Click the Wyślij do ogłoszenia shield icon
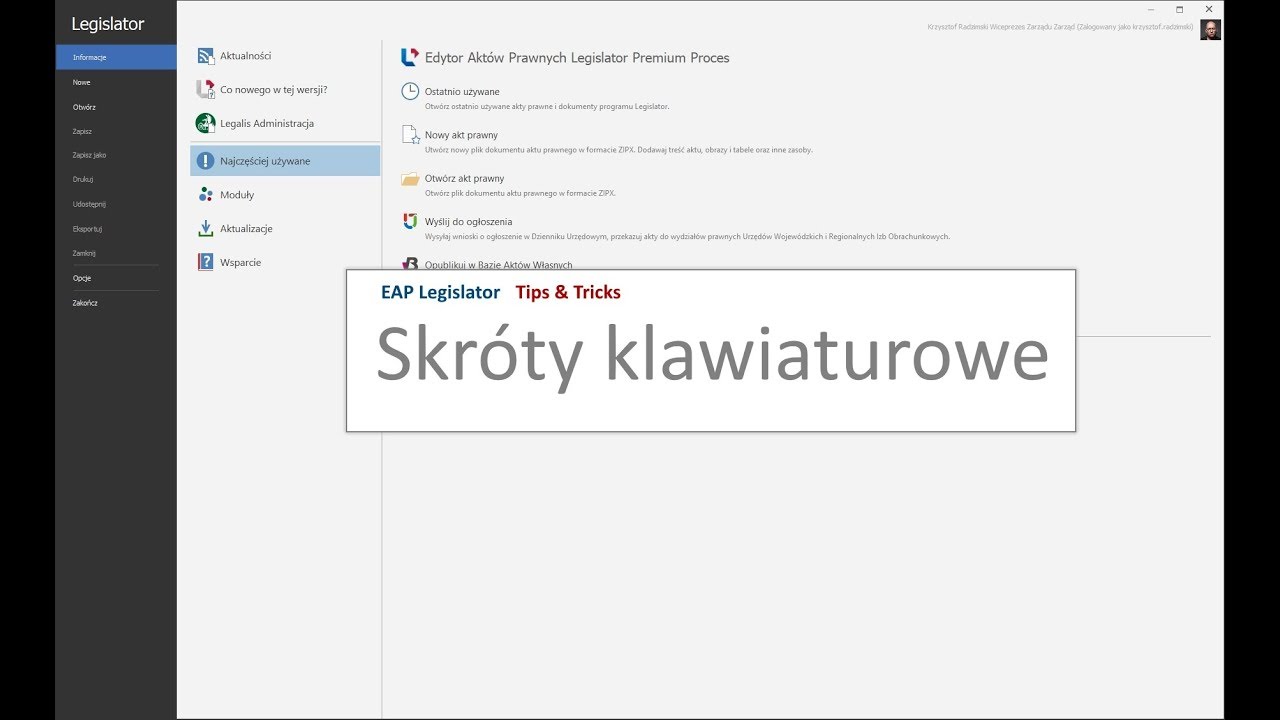Image resolution: width=1280 pixels, height=720 pixels. point(410,221)
